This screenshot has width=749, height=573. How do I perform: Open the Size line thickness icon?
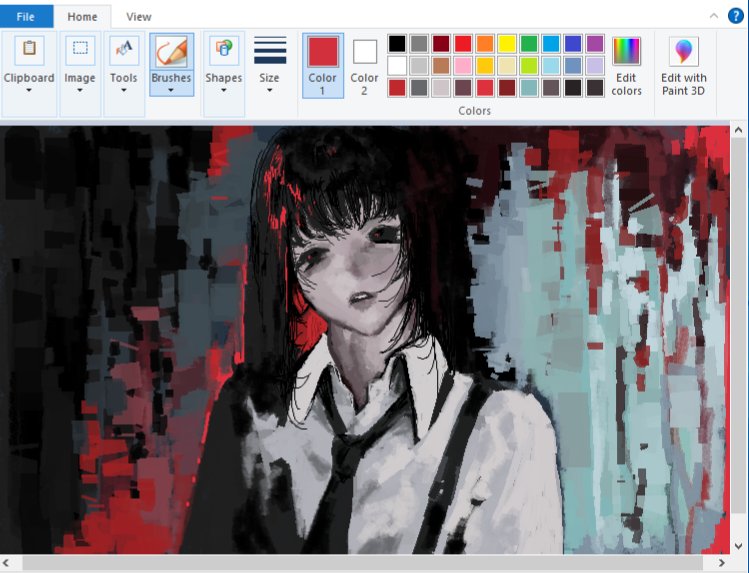[x=270, y=50]
